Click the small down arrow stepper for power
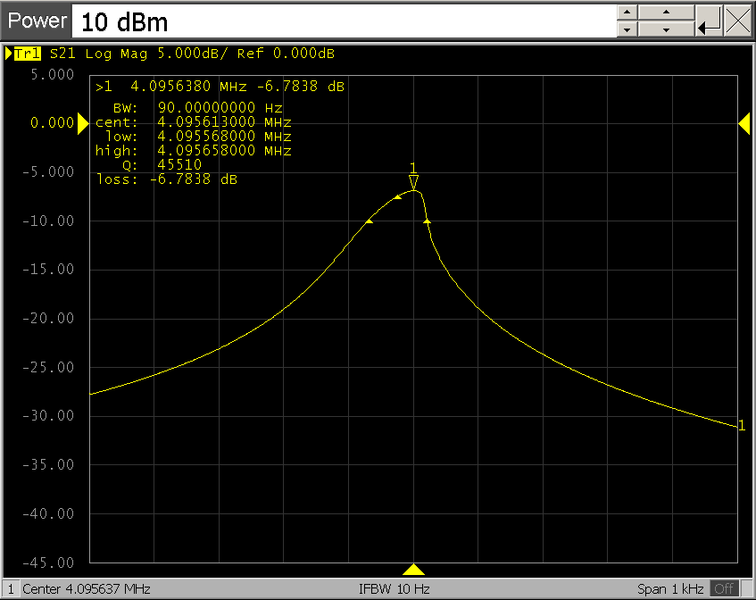Image resolution: width=756 pixels, height=600 pixels. coord(626,29)
